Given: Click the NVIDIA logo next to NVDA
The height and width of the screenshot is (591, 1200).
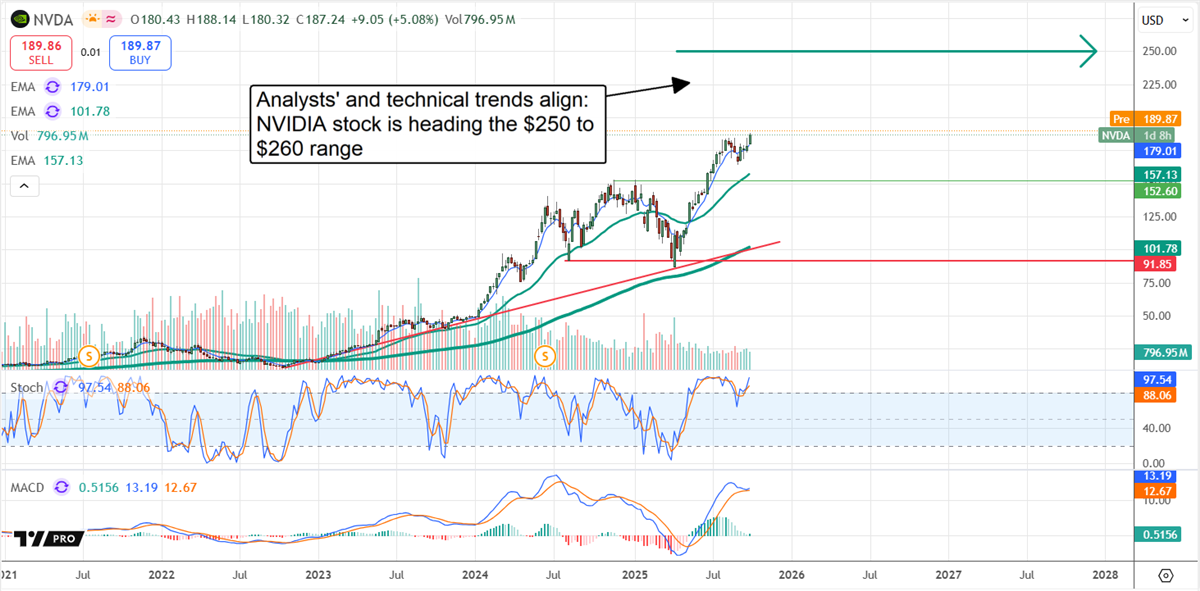Looking at the screenshot, I should 19,19.
